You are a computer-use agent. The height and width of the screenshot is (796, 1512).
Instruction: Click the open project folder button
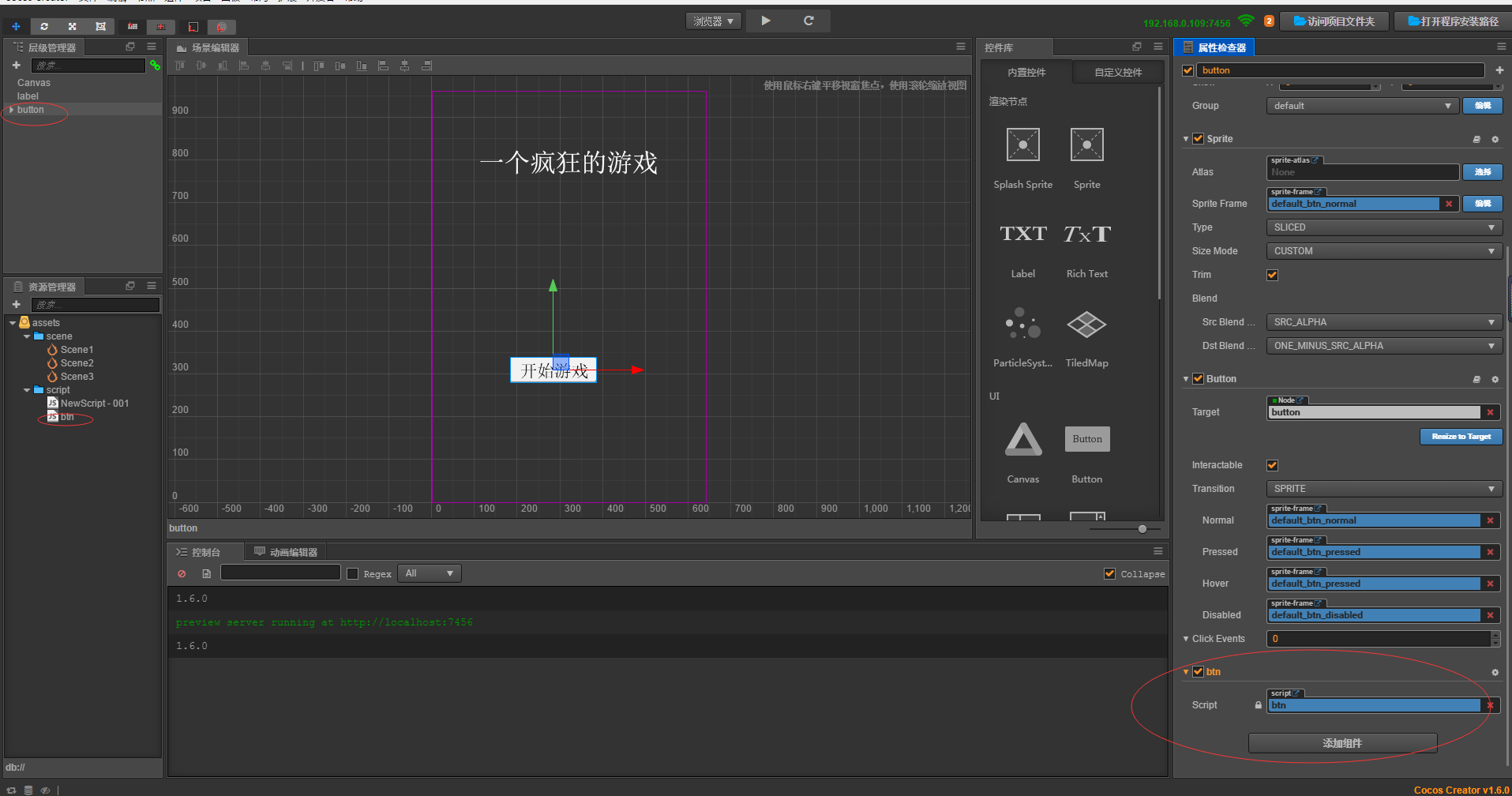[x=1334, y=21]
